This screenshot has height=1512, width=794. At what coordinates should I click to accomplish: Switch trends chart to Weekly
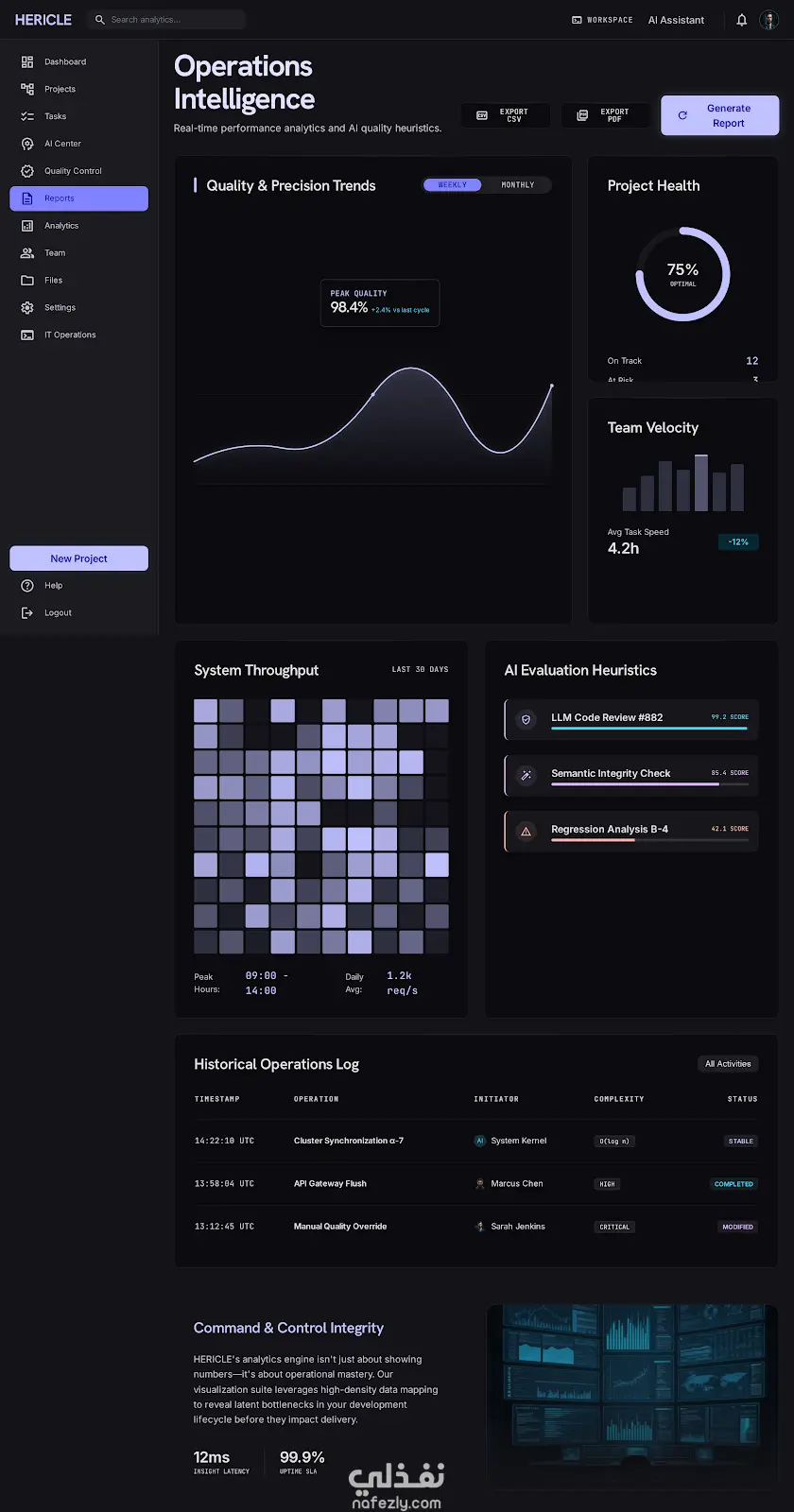pyautogui.click(x=453, y=185)
